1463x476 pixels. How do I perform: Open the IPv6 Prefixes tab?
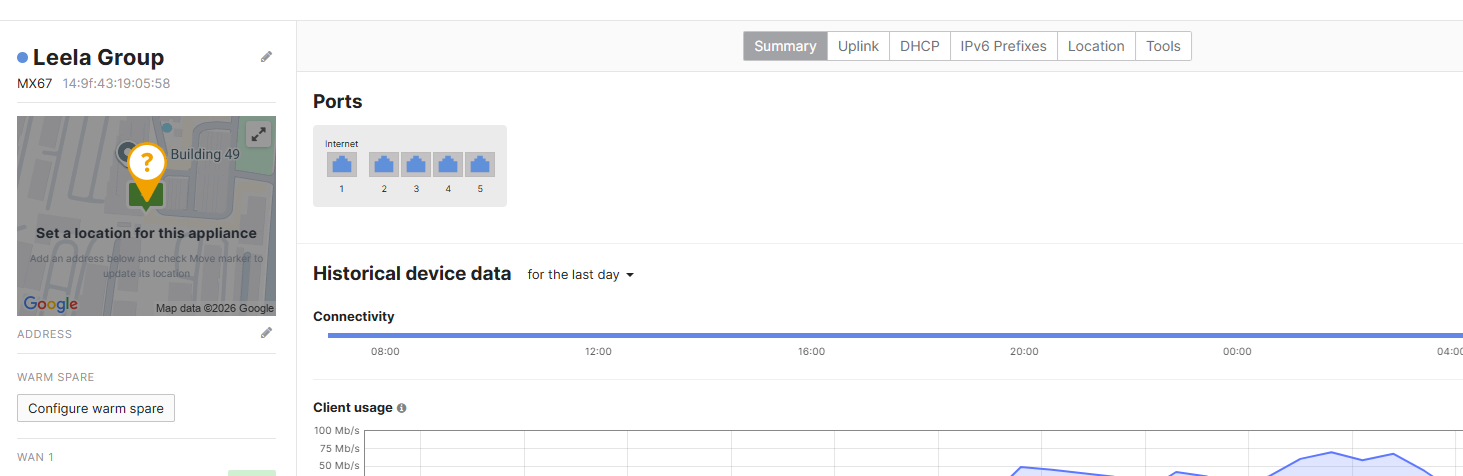1003,46
